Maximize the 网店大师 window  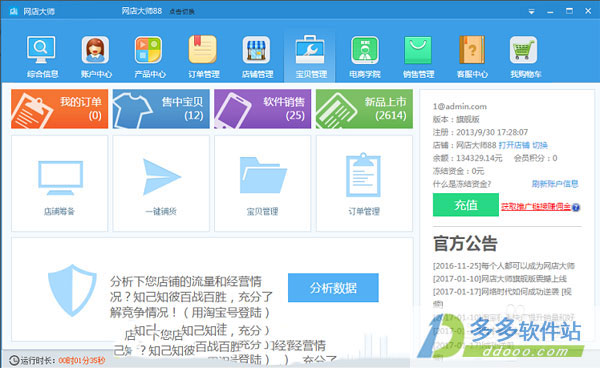(569, 11)
